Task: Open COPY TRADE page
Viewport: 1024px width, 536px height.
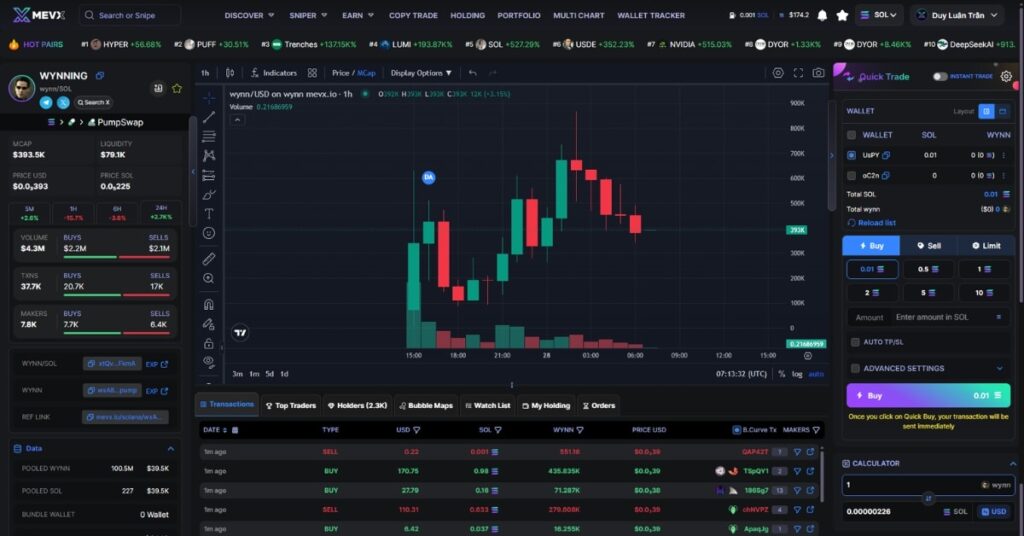Action: click(x=413, y=15)
